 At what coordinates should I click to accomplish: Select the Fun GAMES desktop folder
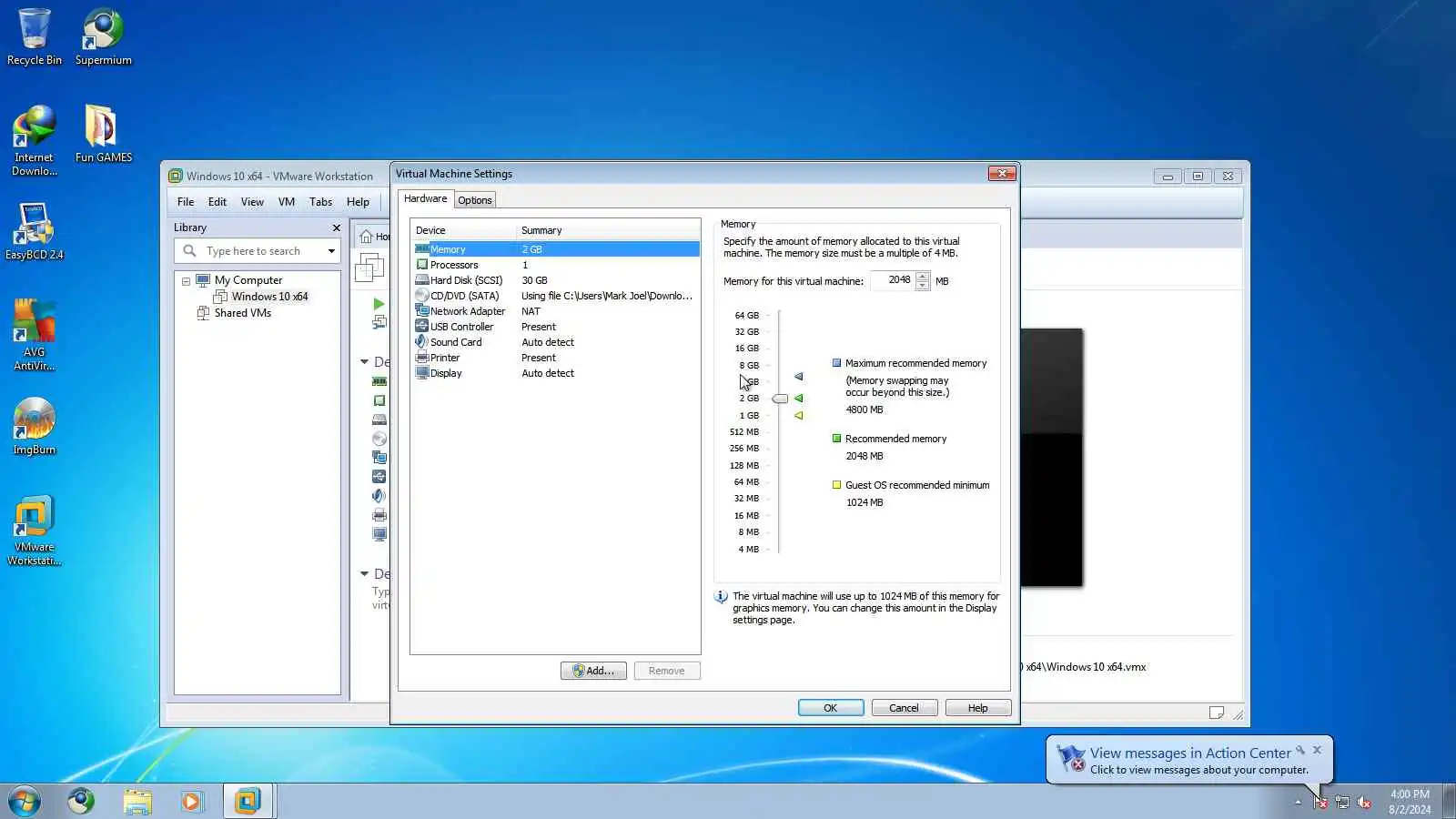click(x=103, y=134)
